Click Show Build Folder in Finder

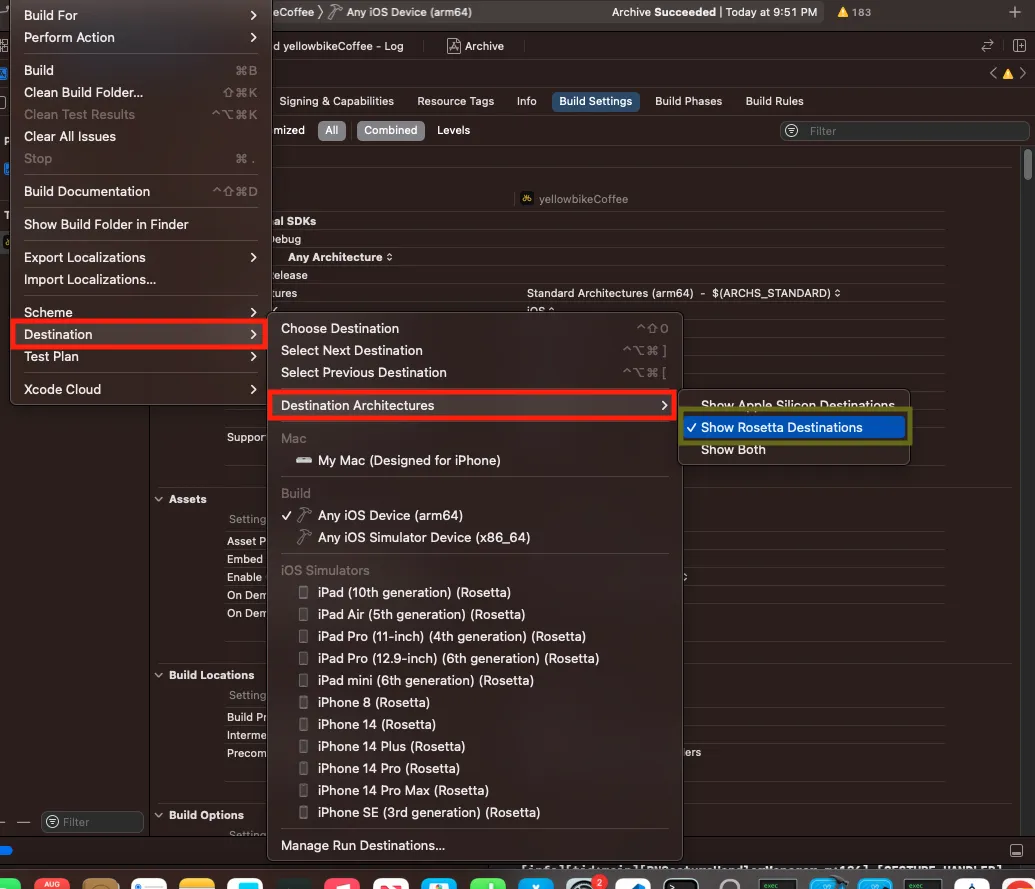pyautogui.click(x=139, y=224)
